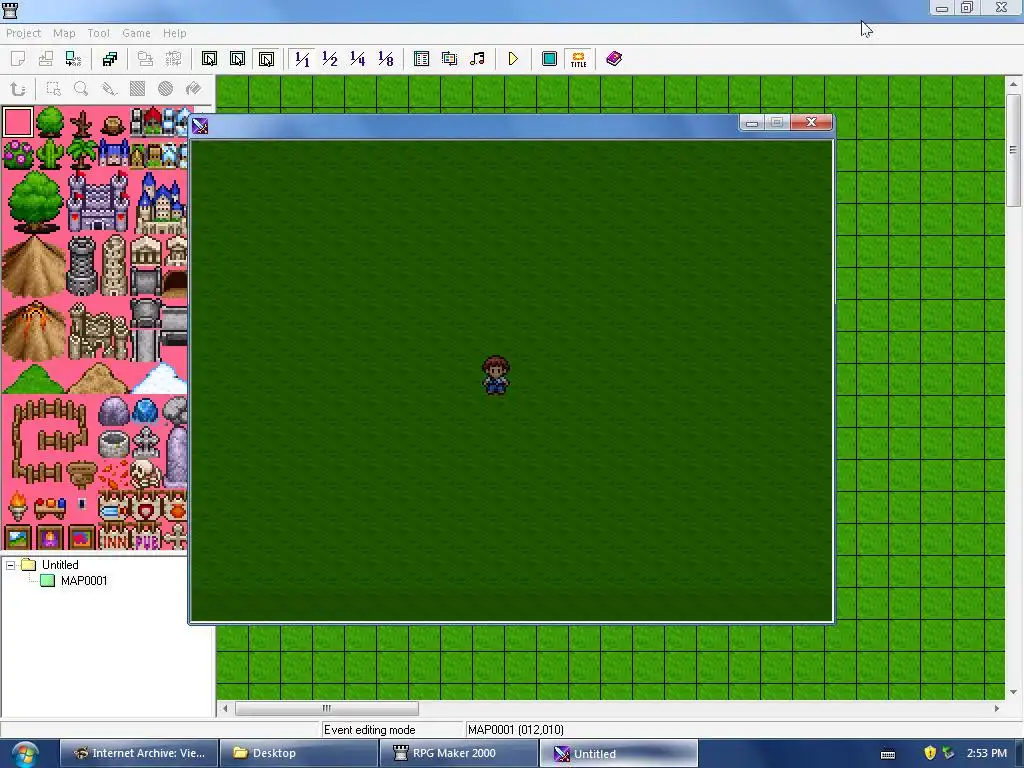
Task: Open the Windows Start orb
Action: click(25, 754)
